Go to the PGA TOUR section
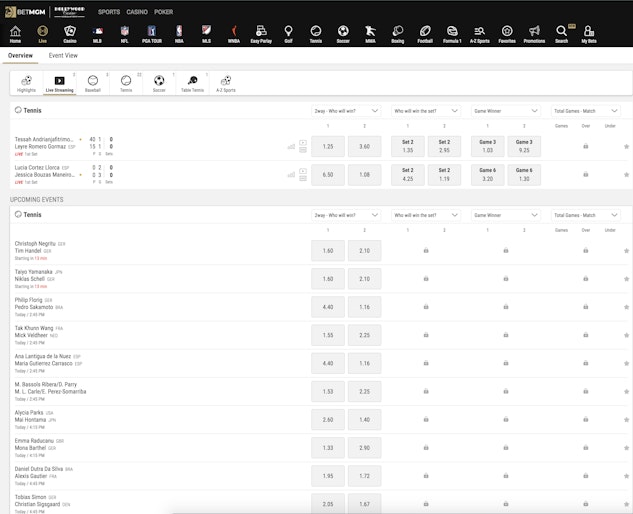This screenshot has width=633, height=514. (152, 34)
